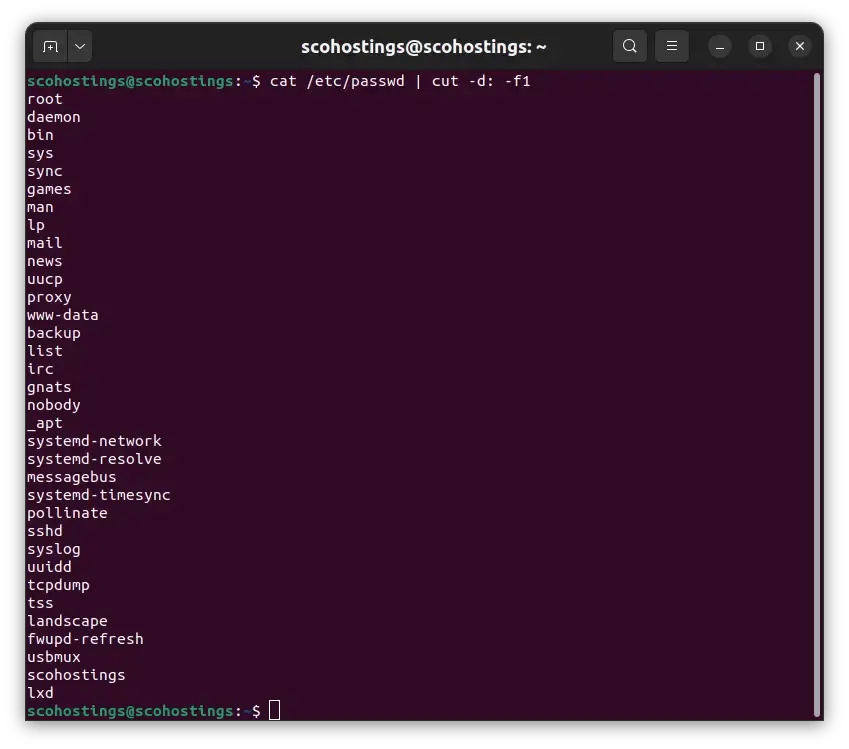This screenshot has width=849, height=749.
Task: Click the root username in the output
Action: coord(44,99)
